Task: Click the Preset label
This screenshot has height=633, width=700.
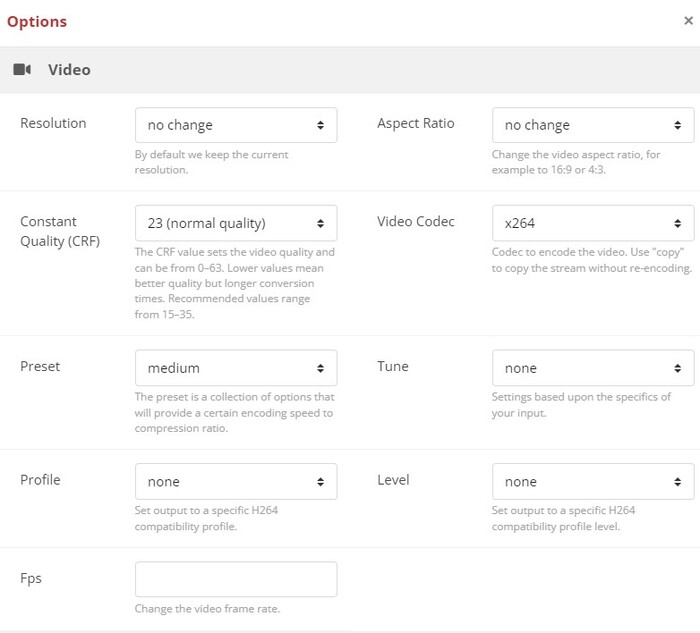Action: tap(40, 366)
